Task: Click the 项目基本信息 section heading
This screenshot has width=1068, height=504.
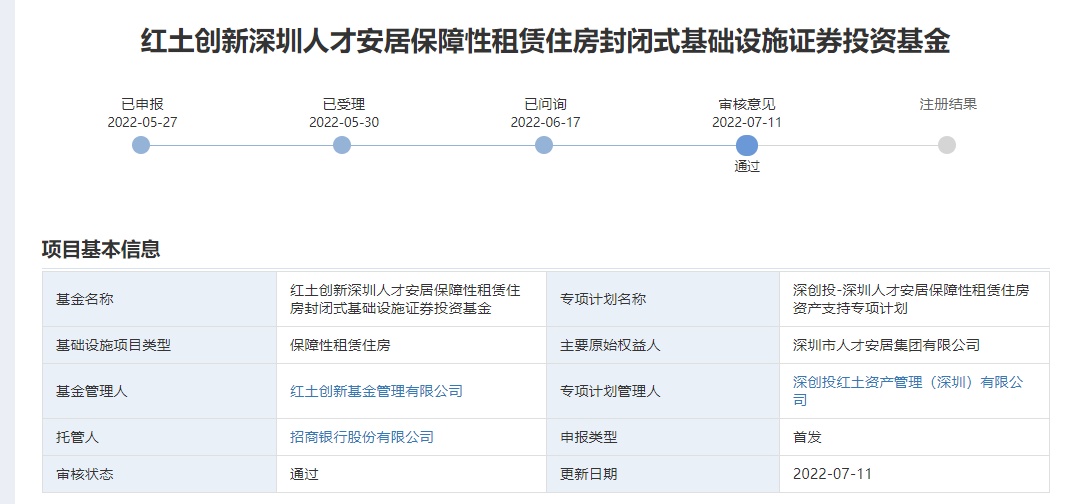Action: click(x=101, y=250)
